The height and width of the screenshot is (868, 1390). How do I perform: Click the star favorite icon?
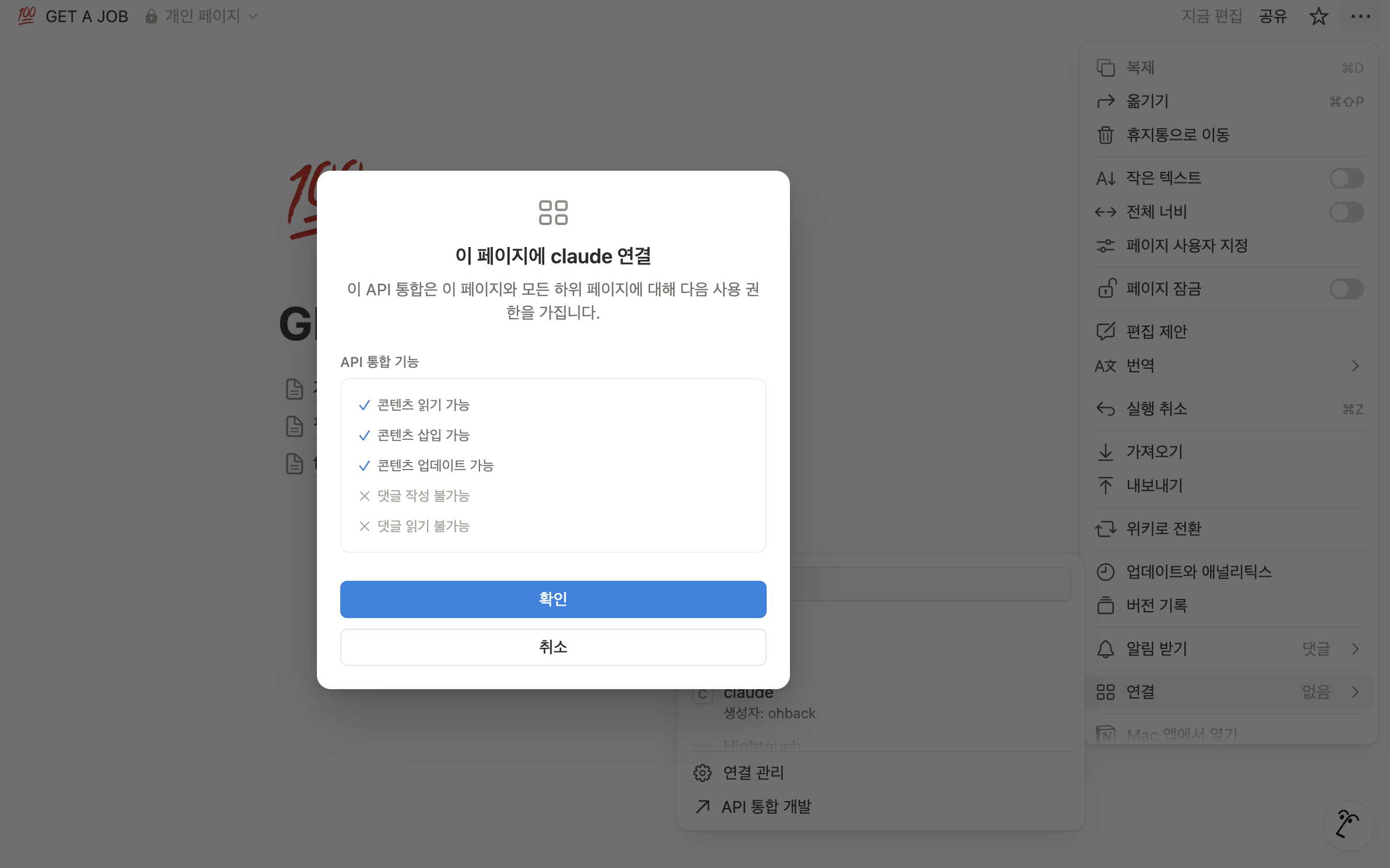click(x=1318, y=16)
